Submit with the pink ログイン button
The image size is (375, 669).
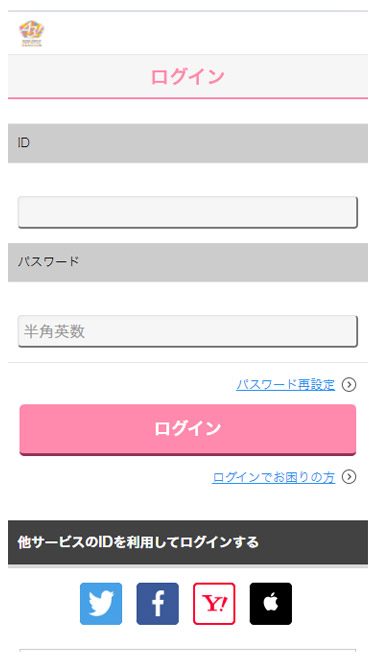click(x=188, y=429)
